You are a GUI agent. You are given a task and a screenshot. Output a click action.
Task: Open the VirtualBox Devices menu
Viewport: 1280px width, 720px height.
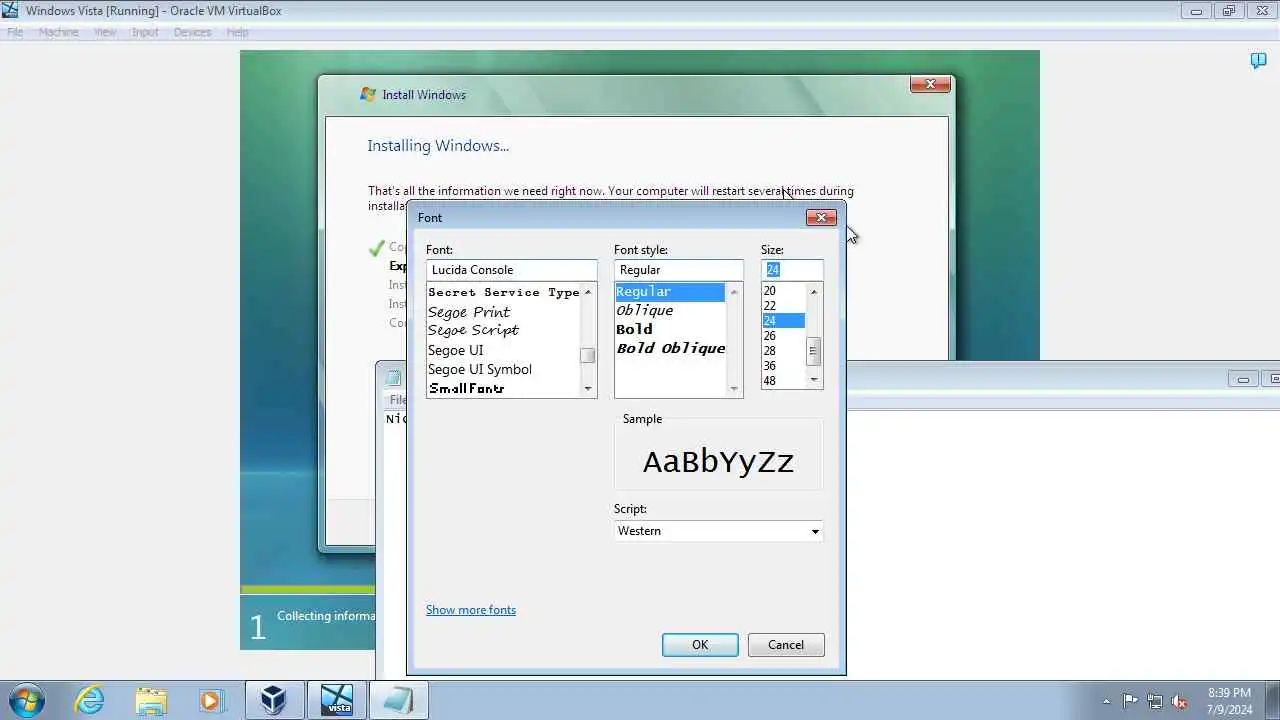[x=192, y=32]
